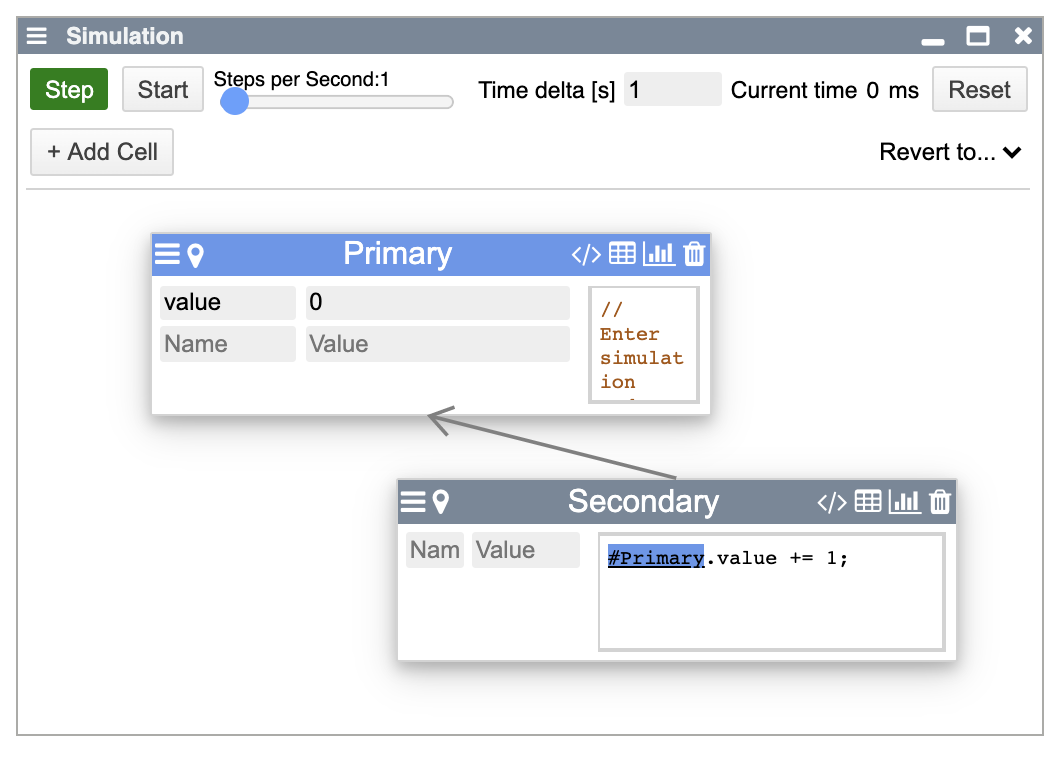1058x758 pixels.
Task: Click the Time delta input field
Action: click(x=671, y=90)
